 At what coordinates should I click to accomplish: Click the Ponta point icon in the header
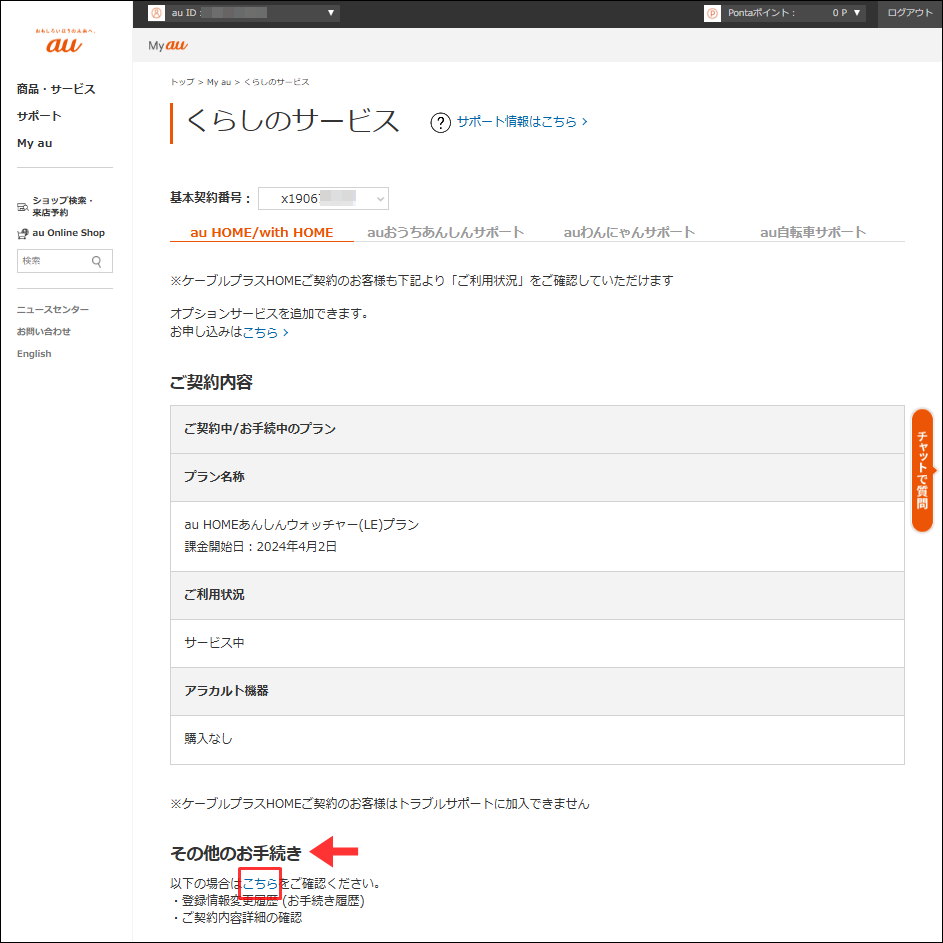[712, 13]
